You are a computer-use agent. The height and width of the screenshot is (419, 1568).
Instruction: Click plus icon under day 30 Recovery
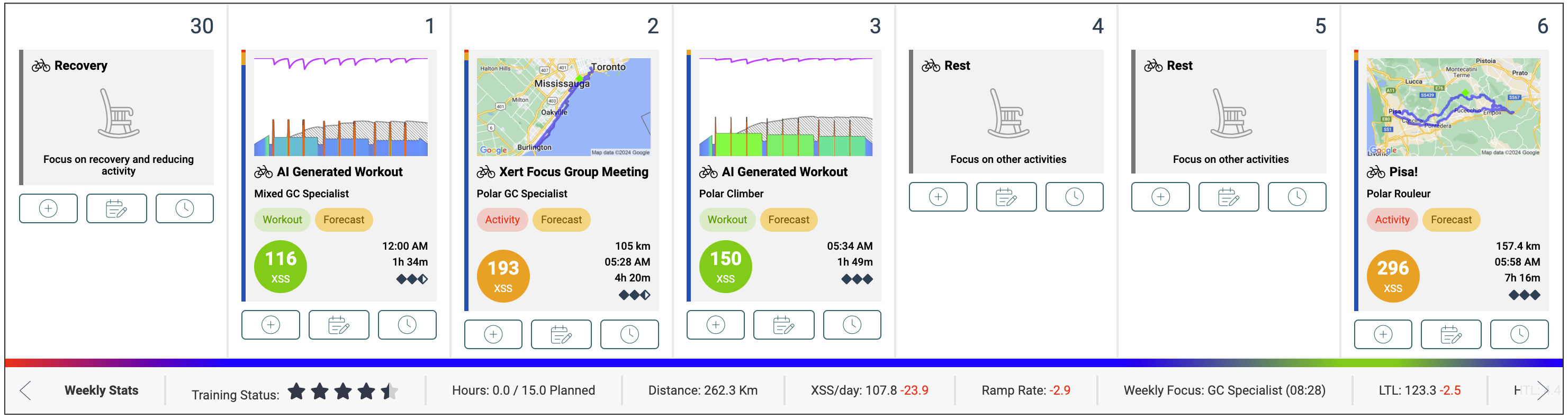pyautogui.click(x=48, y=208)
